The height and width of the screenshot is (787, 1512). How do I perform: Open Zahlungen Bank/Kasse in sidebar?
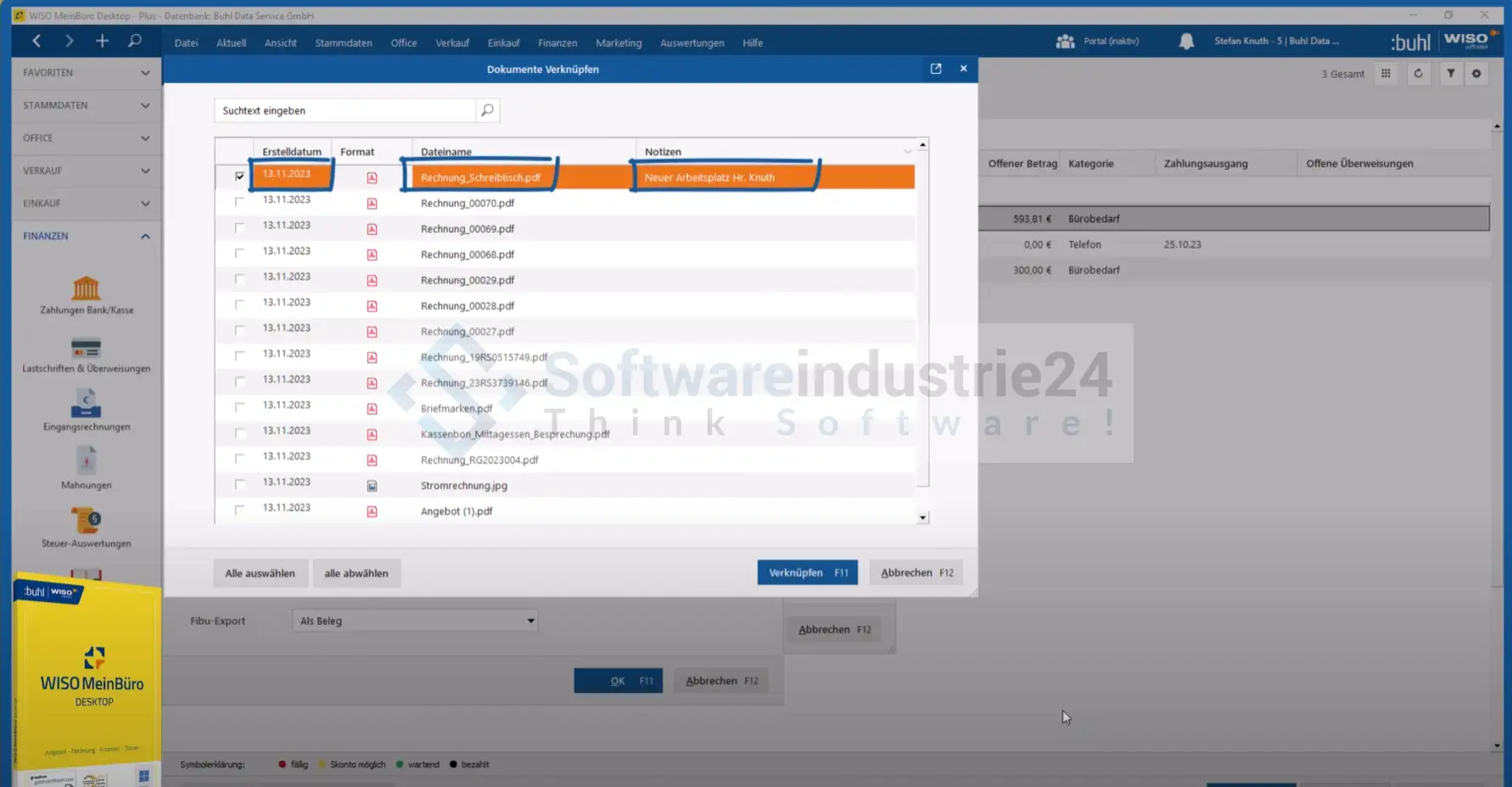pyautogui.click(x=86, y=290)
